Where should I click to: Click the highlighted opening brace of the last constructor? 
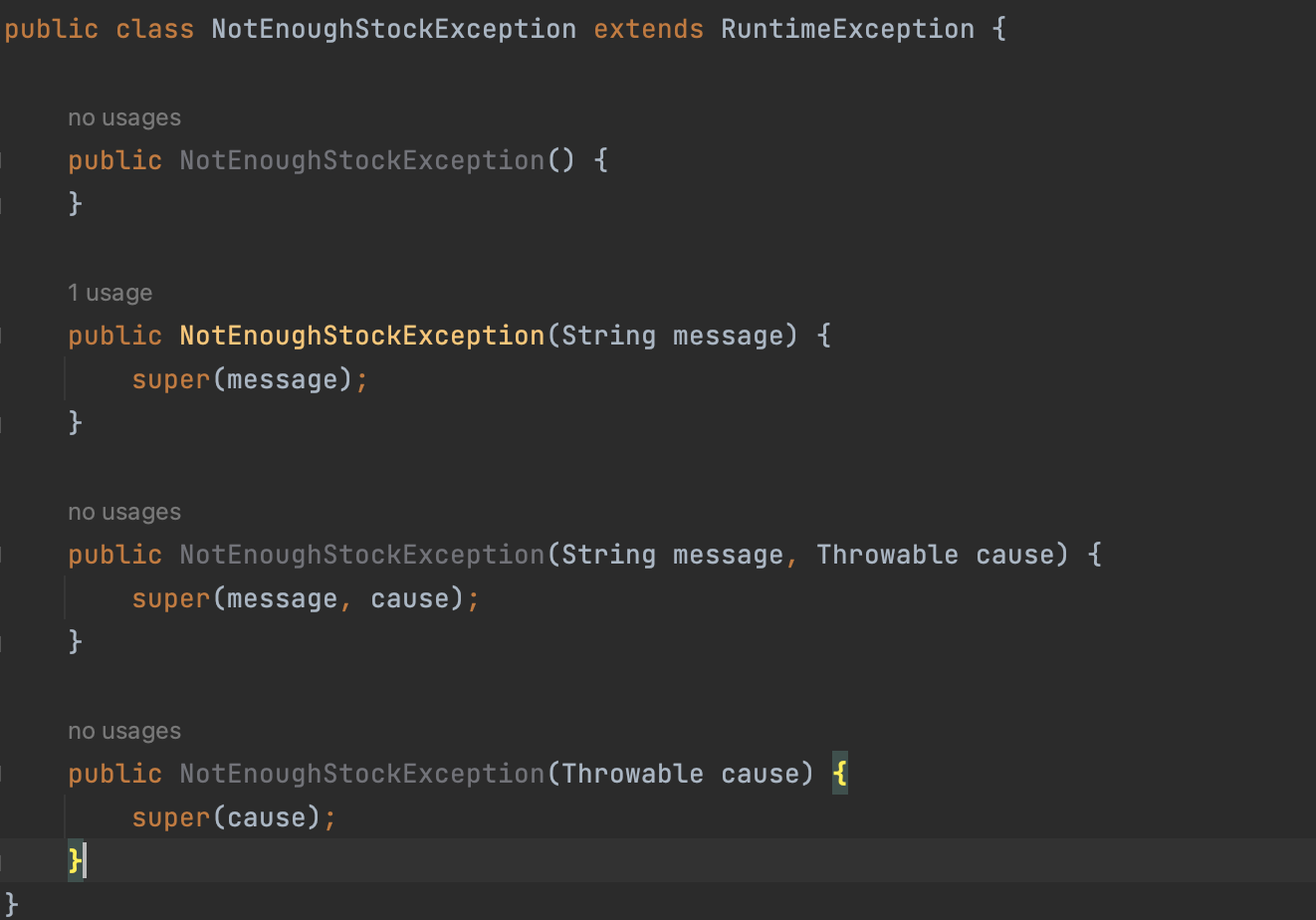tap(840, 774)
